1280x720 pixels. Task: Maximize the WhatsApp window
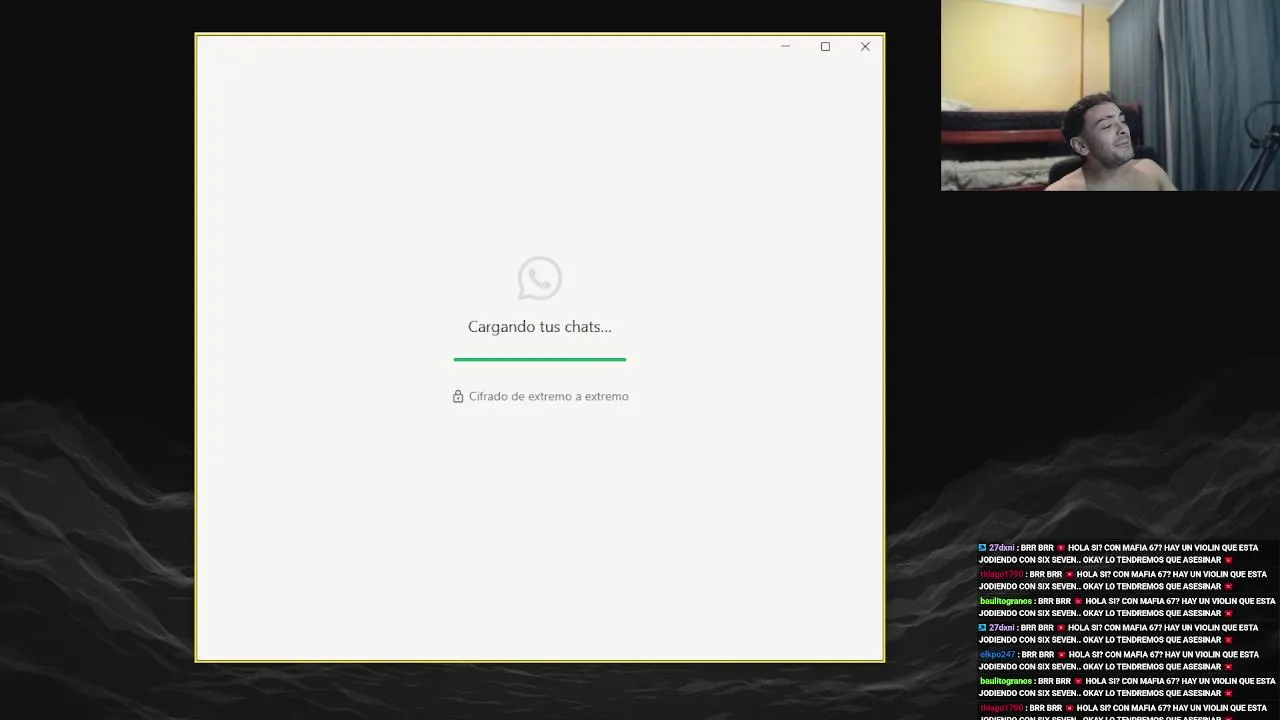pos(825,46)
